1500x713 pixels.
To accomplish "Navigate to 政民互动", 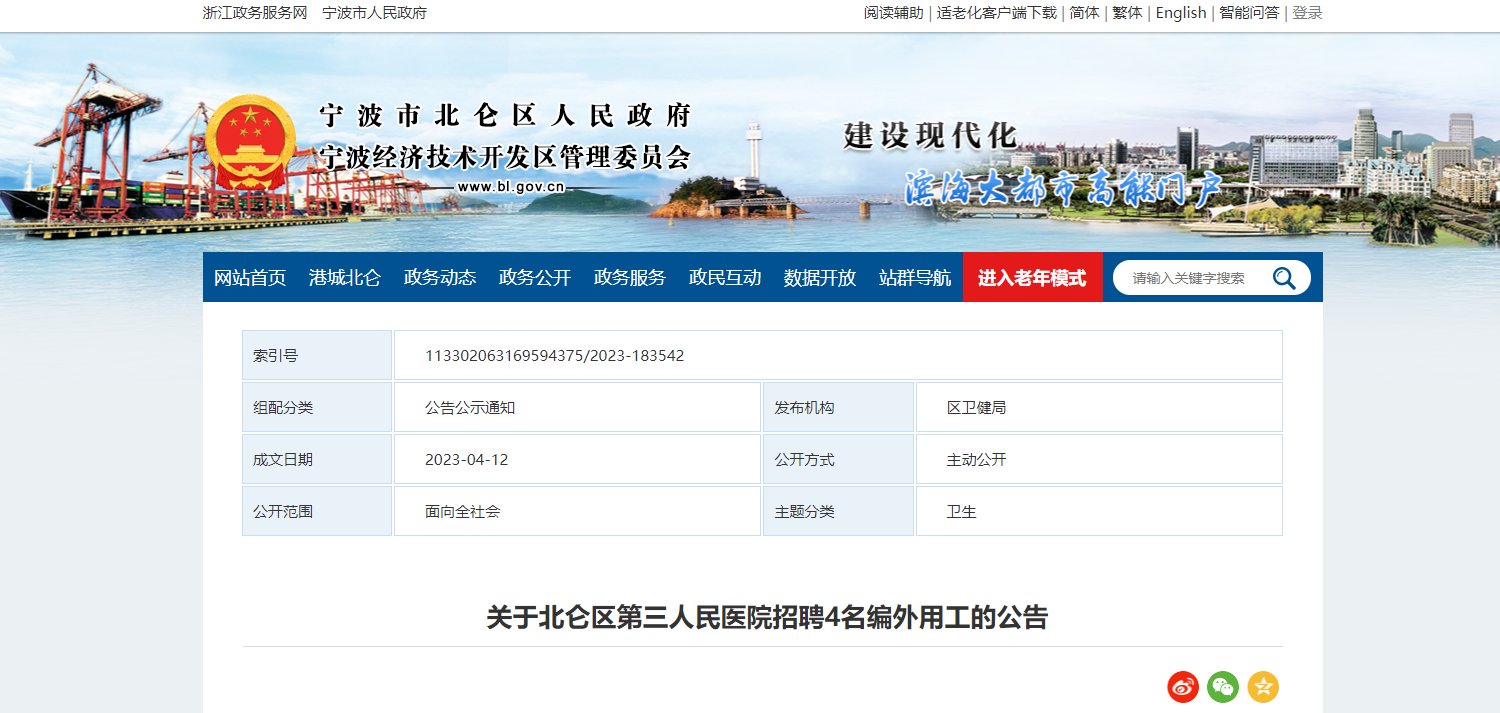I will (725, 278).
